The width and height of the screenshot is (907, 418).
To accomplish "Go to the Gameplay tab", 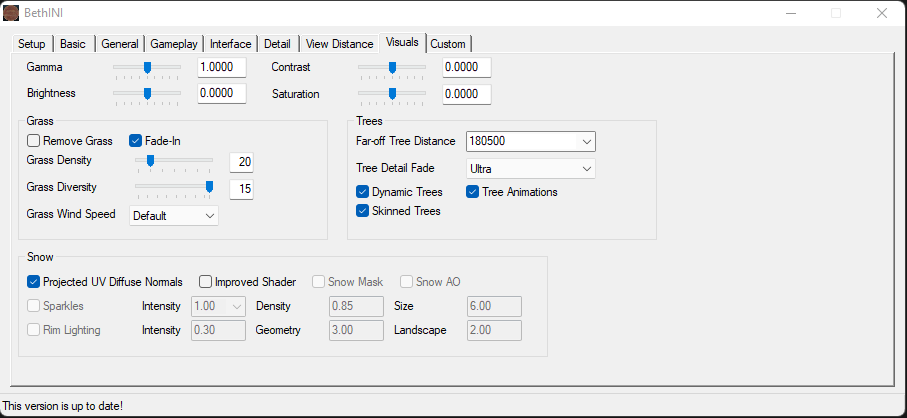I will [174, 44].
